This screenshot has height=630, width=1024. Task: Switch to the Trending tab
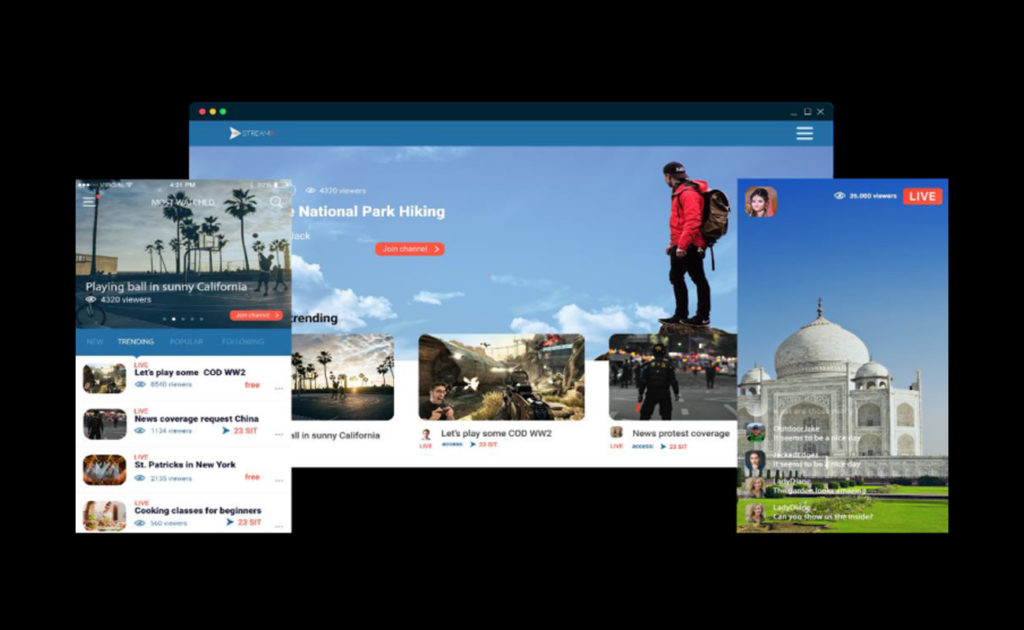click(136, 342)
